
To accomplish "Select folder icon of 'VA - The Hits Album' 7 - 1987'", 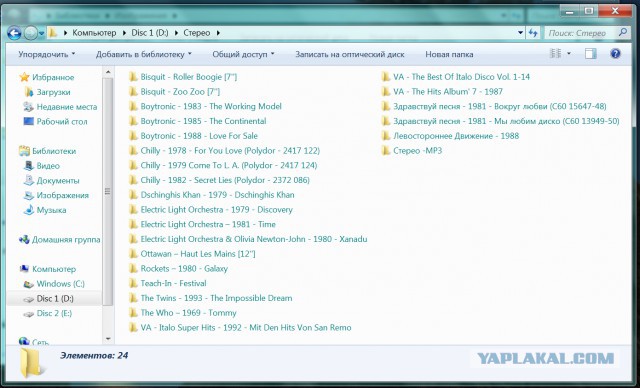I will click(386, 91).
